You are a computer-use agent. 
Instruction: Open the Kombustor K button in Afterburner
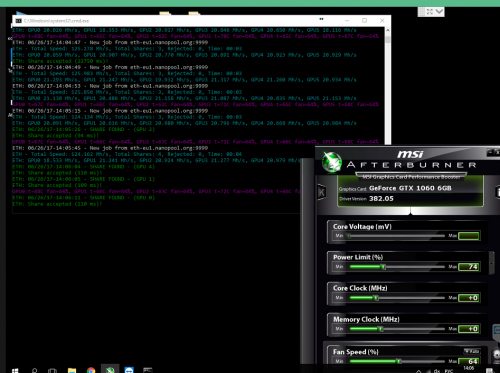coord(322,192)
